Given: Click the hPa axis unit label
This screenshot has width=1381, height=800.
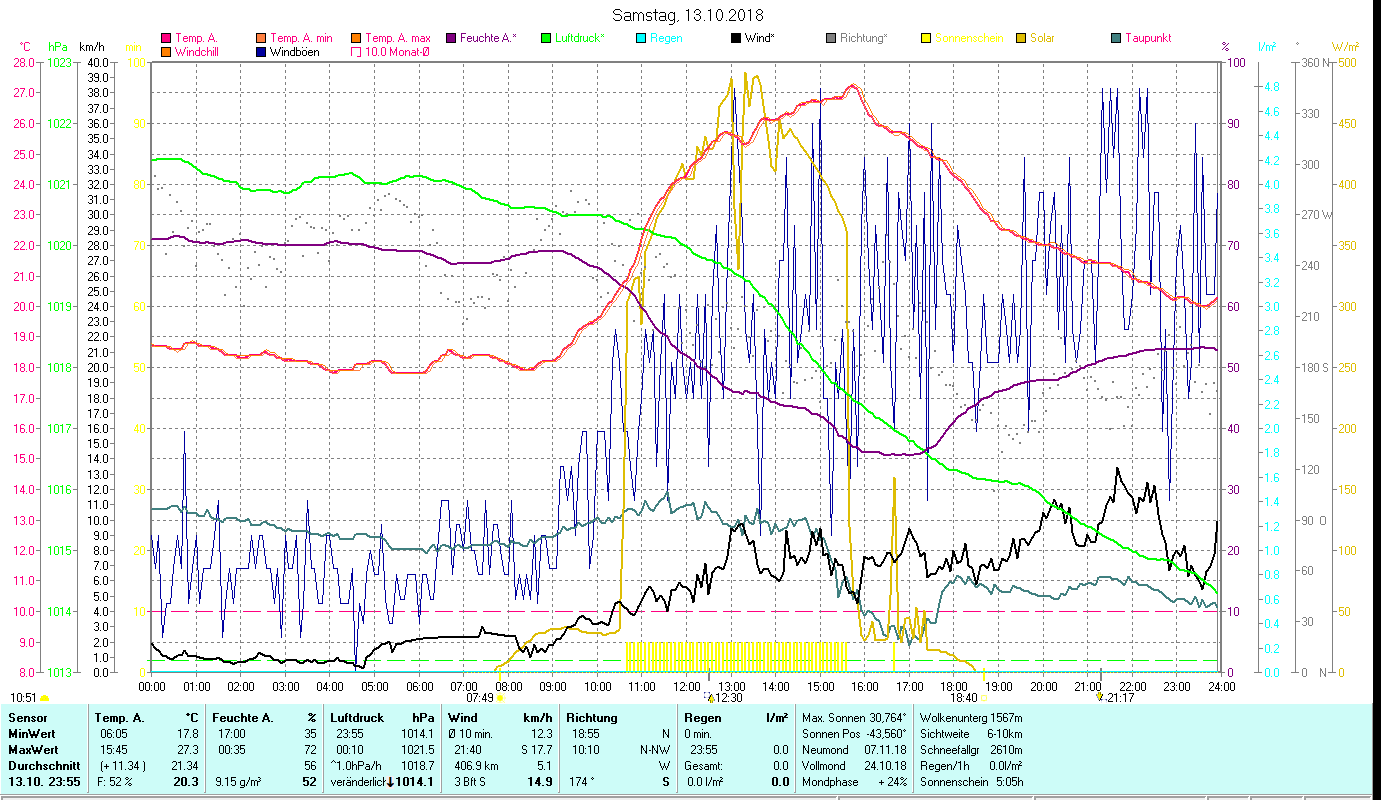Looking at the screenshot, I should pos(58,47).
